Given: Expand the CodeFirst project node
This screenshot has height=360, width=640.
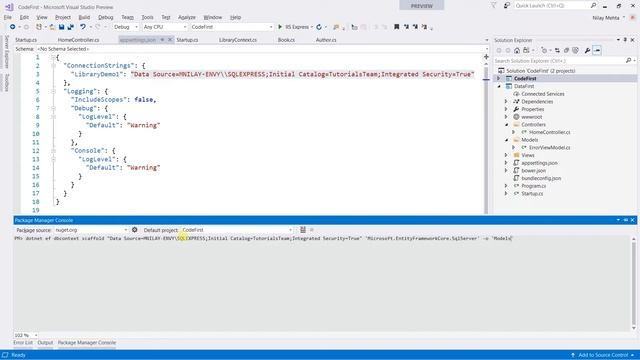Looking at the screenshot, I should (498, 78).
